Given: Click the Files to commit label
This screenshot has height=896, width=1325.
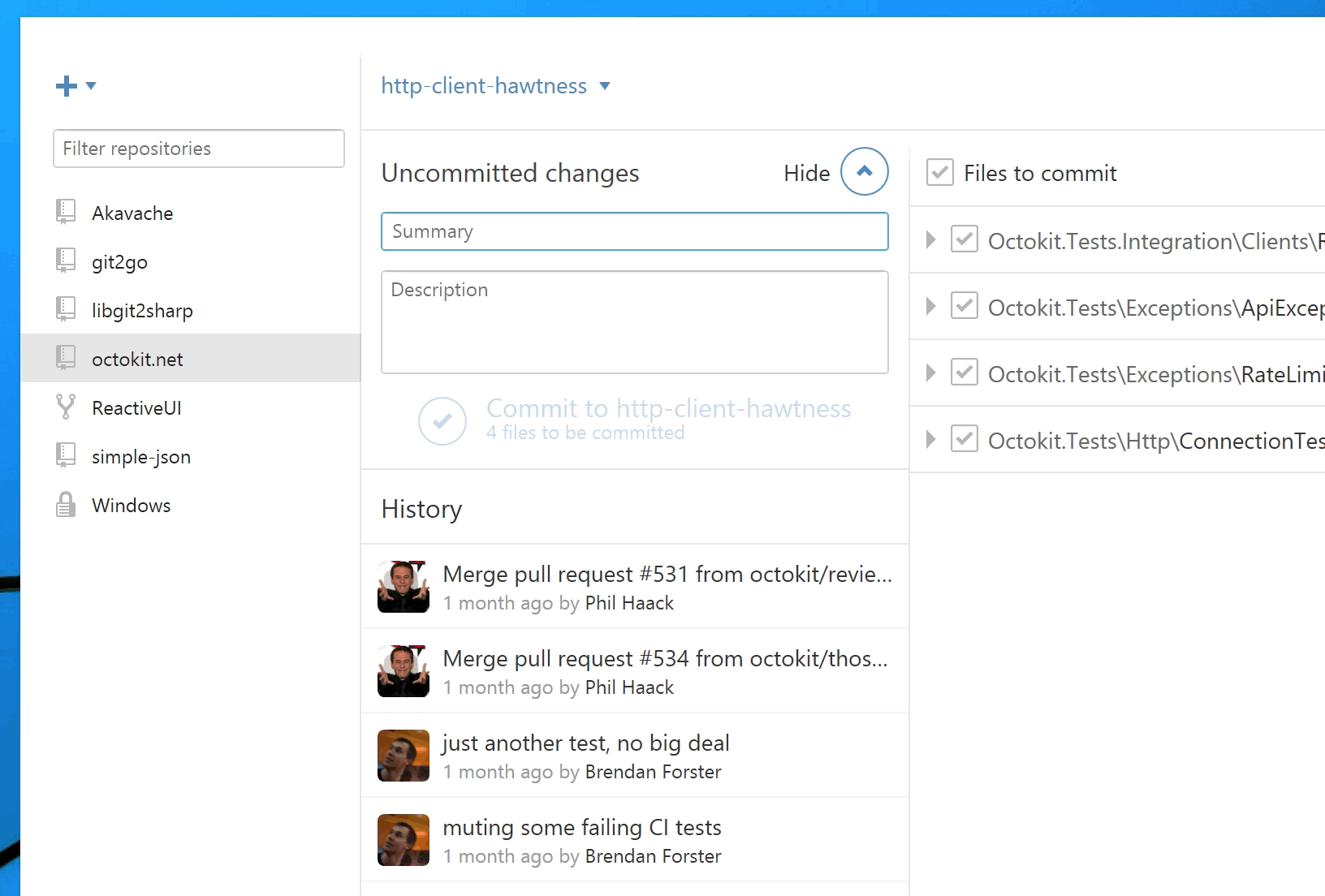Looking at the screenshot, I should coord(1040,173).
